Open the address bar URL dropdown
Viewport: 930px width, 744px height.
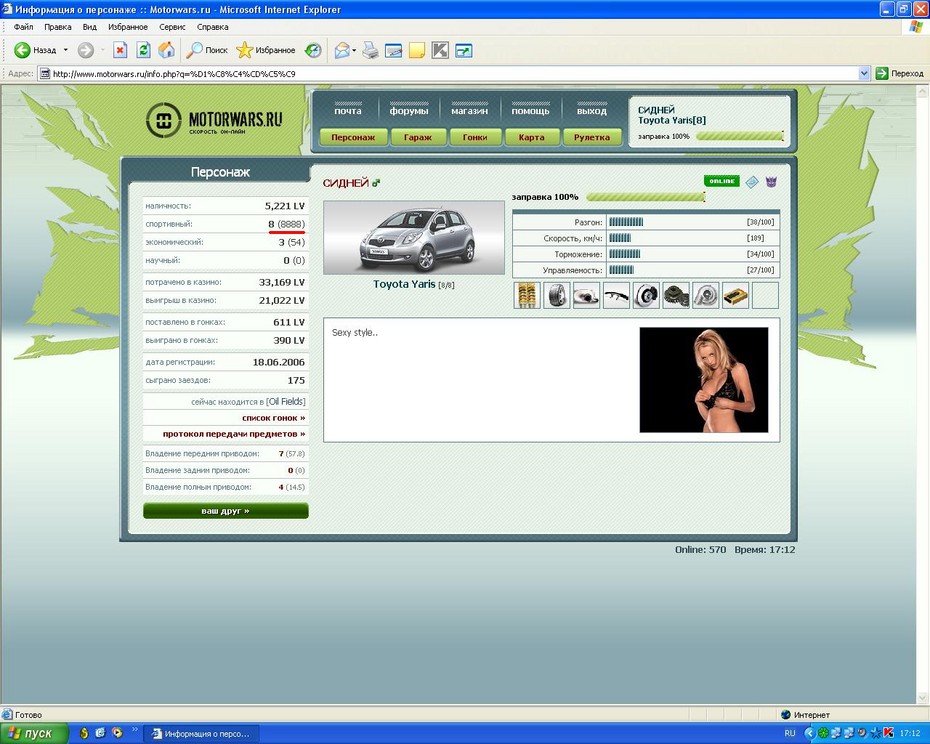click(x=864, y=74)
